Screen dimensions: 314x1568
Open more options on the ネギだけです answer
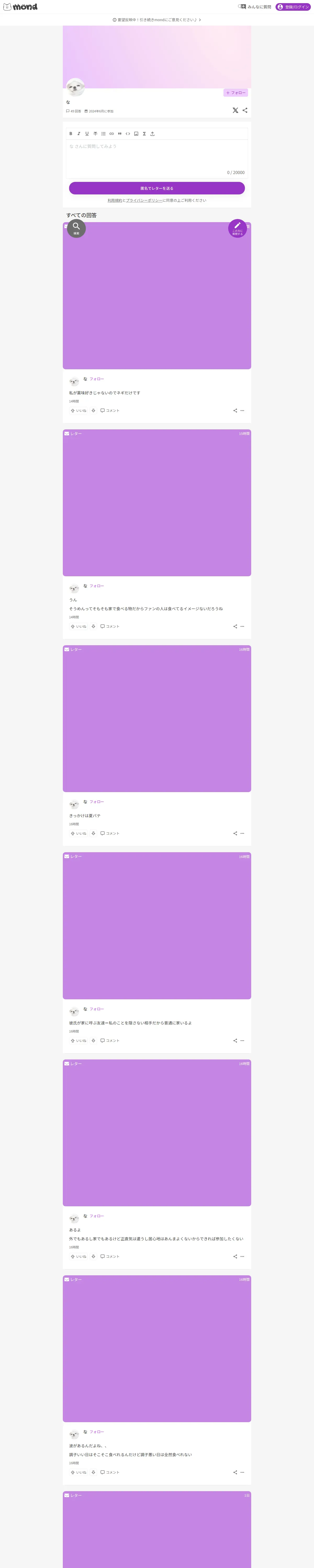click(242, 410)
